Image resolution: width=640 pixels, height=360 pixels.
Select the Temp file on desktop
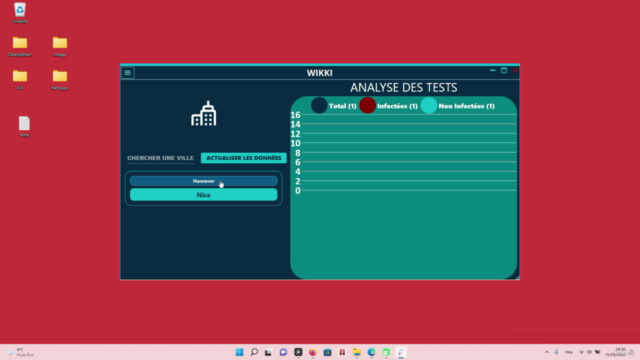click(x=24, y=127)
